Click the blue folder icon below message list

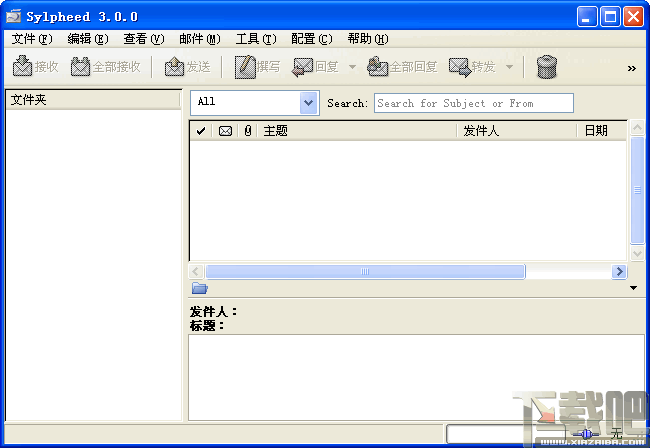click(199, 288)
